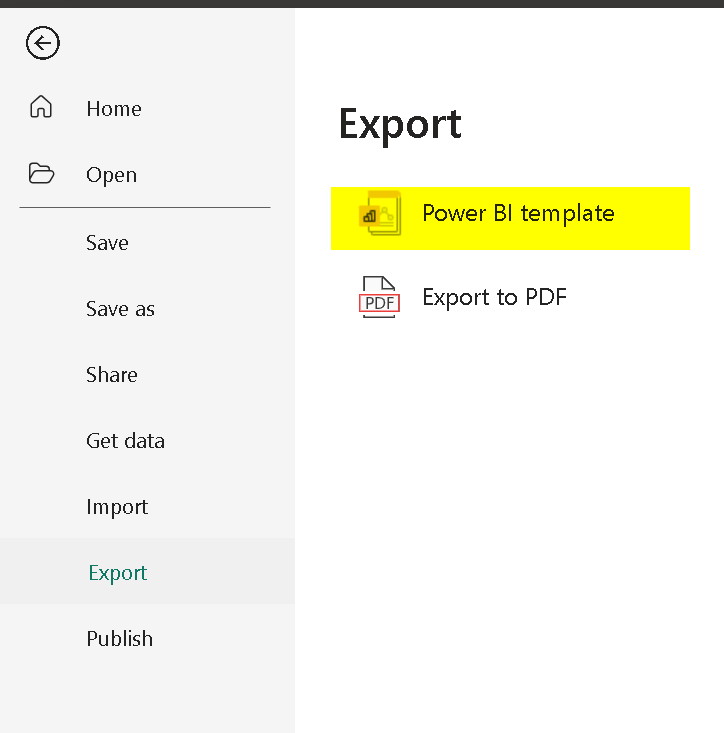Image resolution: width=724 pixels, height=733 pixels.
Task: Click the divider line under Open
Action: coord(145,207)
